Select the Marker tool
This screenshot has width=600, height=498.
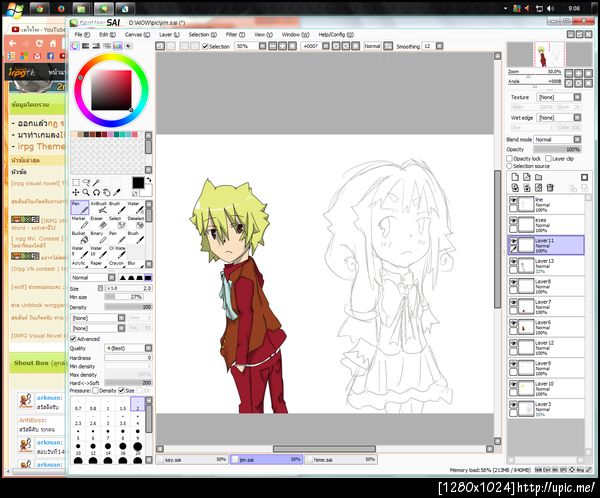[x=80, y=222]
